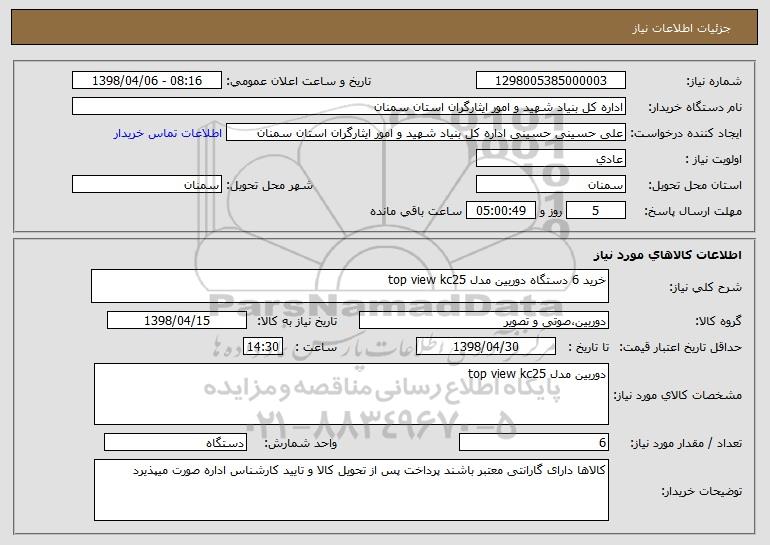Click the request creator field with علی حسینی

pyautogui.click(x=426, y=133)
